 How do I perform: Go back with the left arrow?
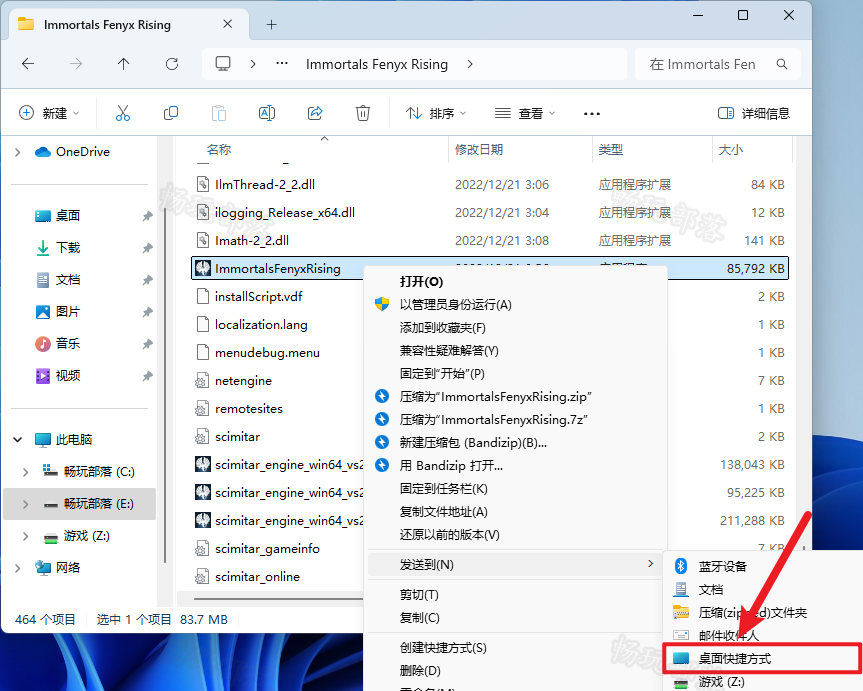(28, 64)
